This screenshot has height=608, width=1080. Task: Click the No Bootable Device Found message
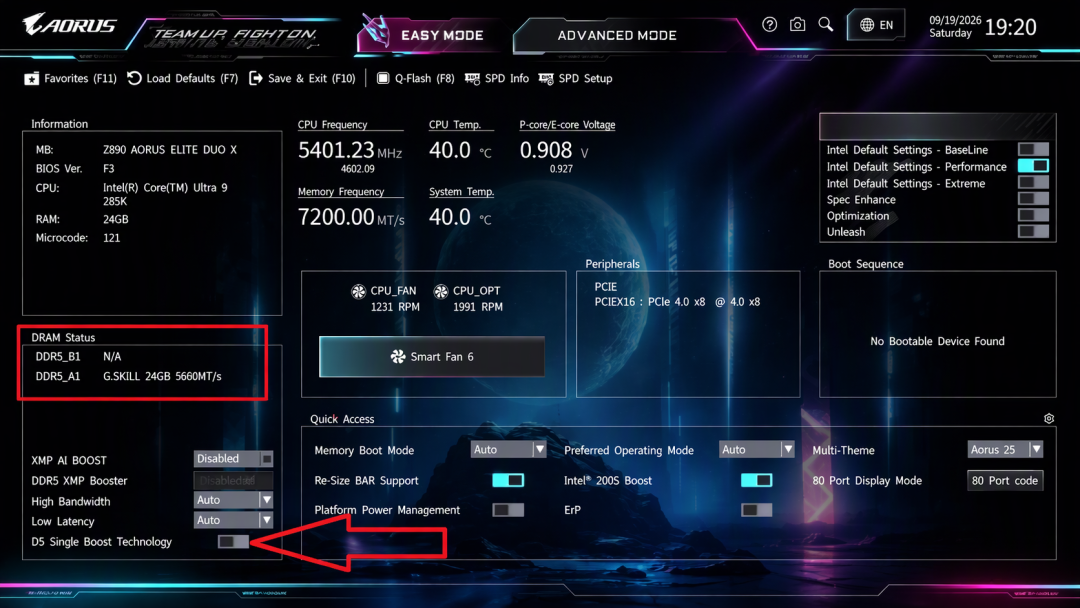(937, 342)
